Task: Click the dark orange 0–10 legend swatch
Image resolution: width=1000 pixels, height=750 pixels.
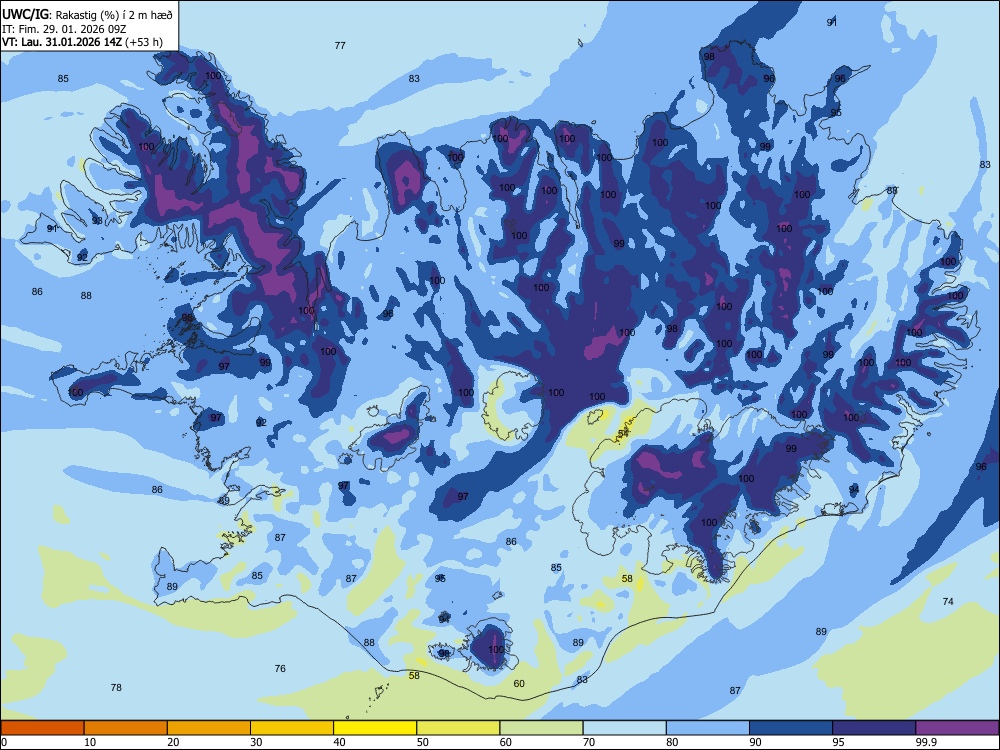Action: (x=42, y=728)
